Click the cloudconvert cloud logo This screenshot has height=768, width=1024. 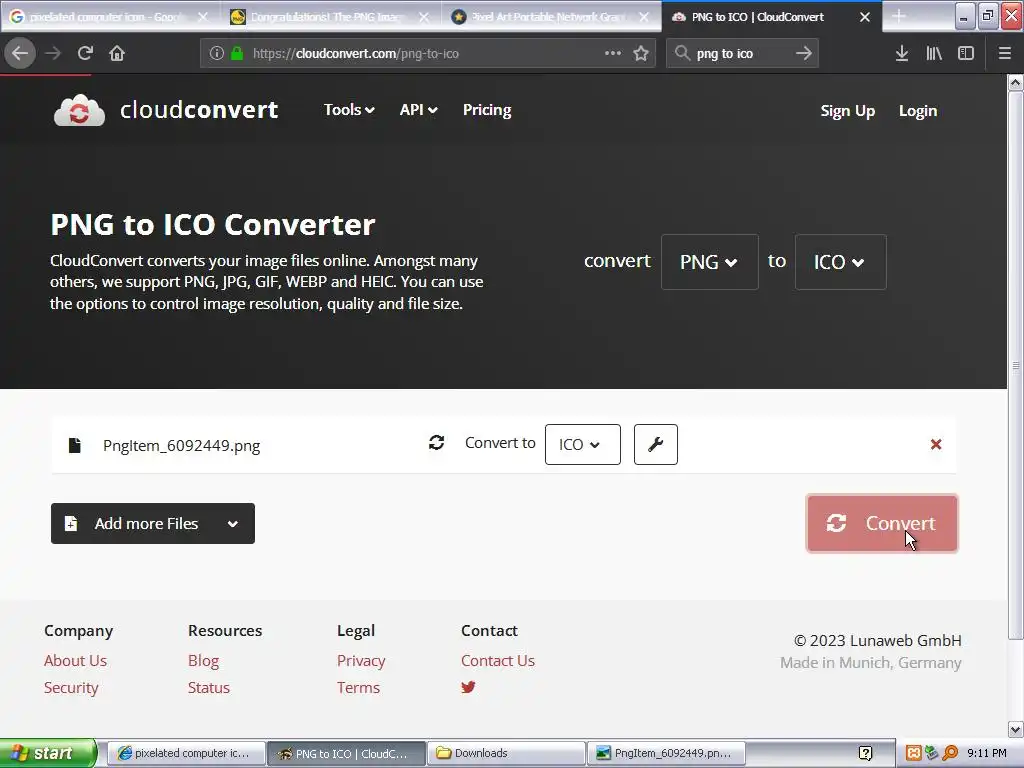click(x=79, y=110)
